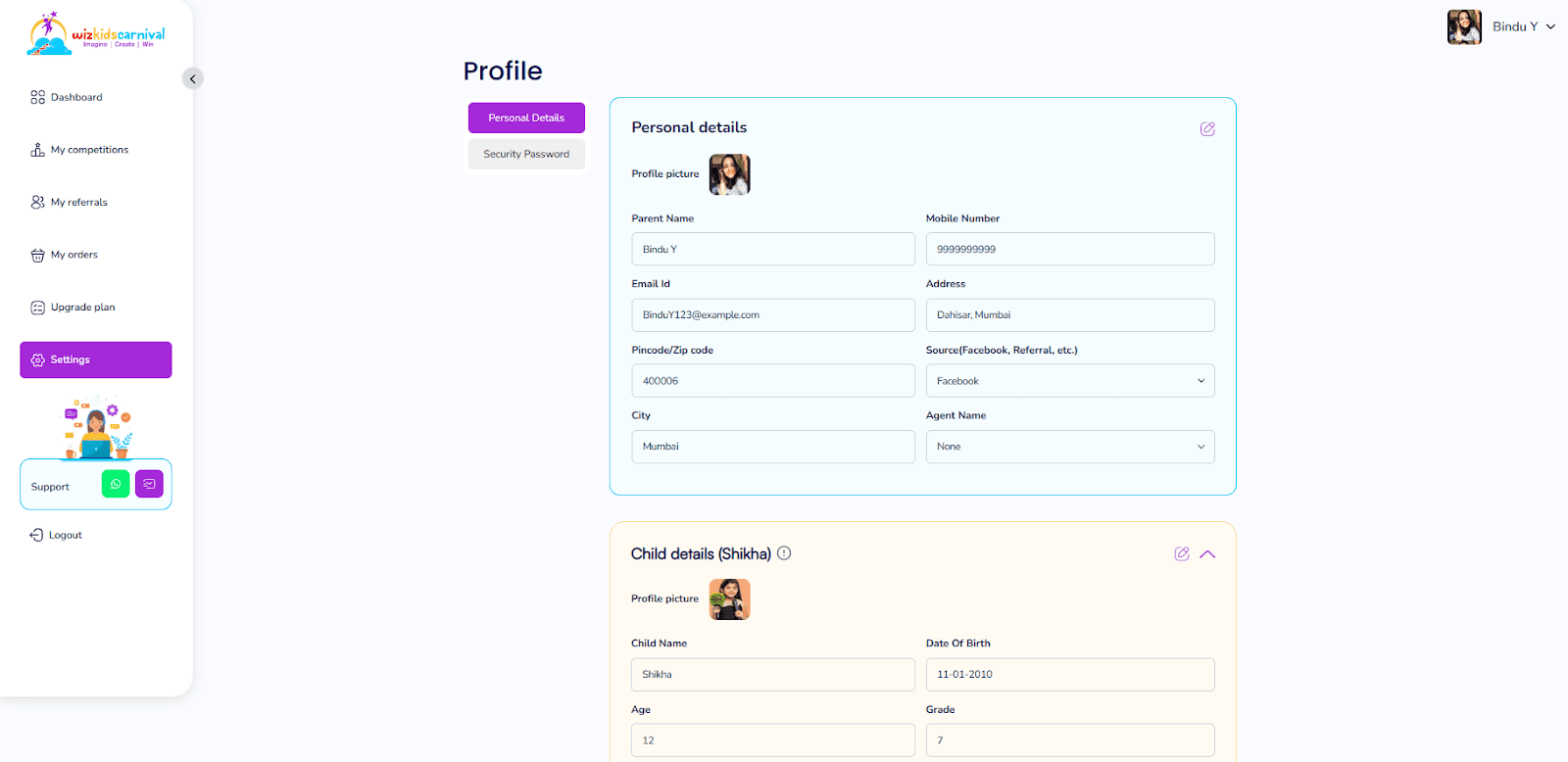Click the Age field showing 12
This screenshot has height=762, width=1568.
click(x=773, y=740)
